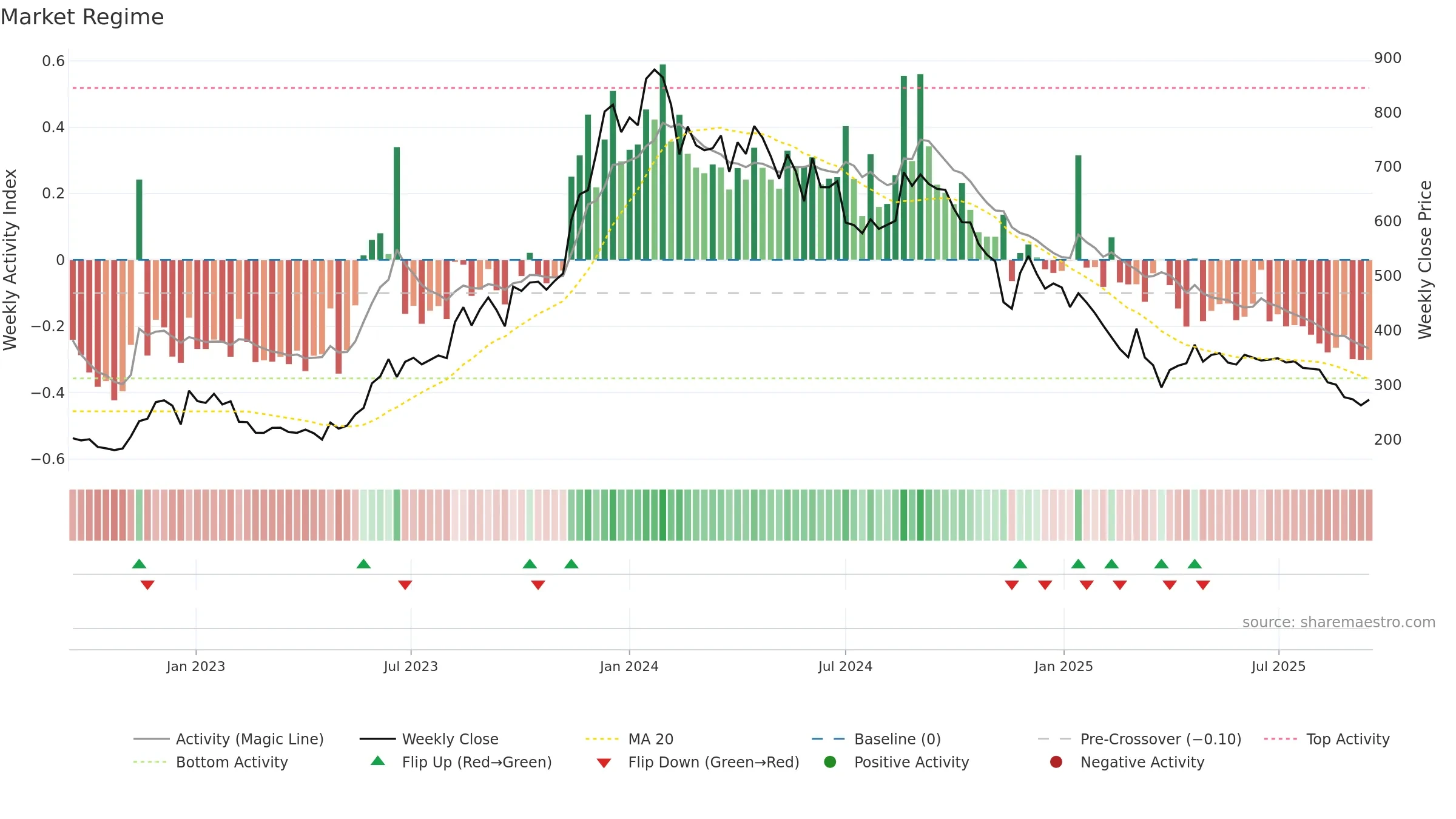The height and width of the screenshot is (819, 1456).
Task: Click the tallest green activity bar, after Jan 2024
Action: point(662,162)
